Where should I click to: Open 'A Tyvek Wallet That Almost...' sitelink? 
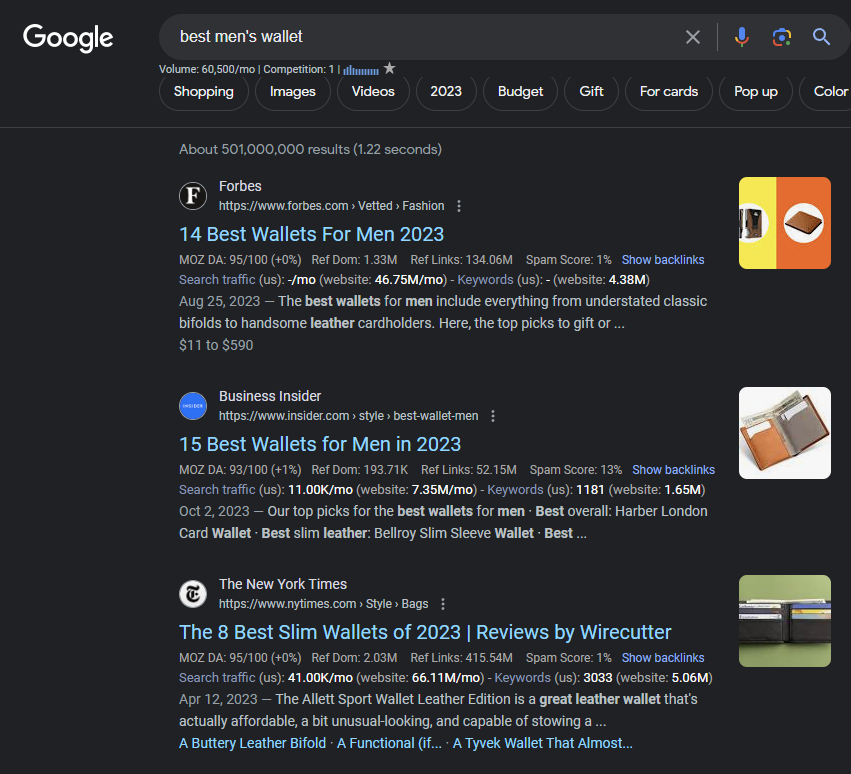(x=543, y=743)
